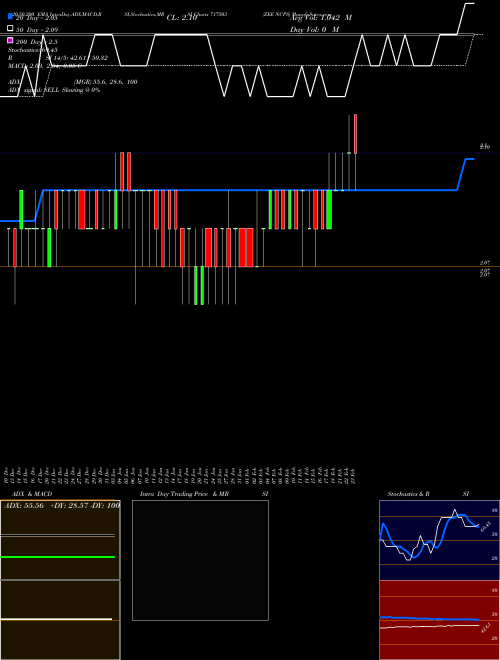Click the magenta 200 Day EMA legend square

click(x=11, y=40)
